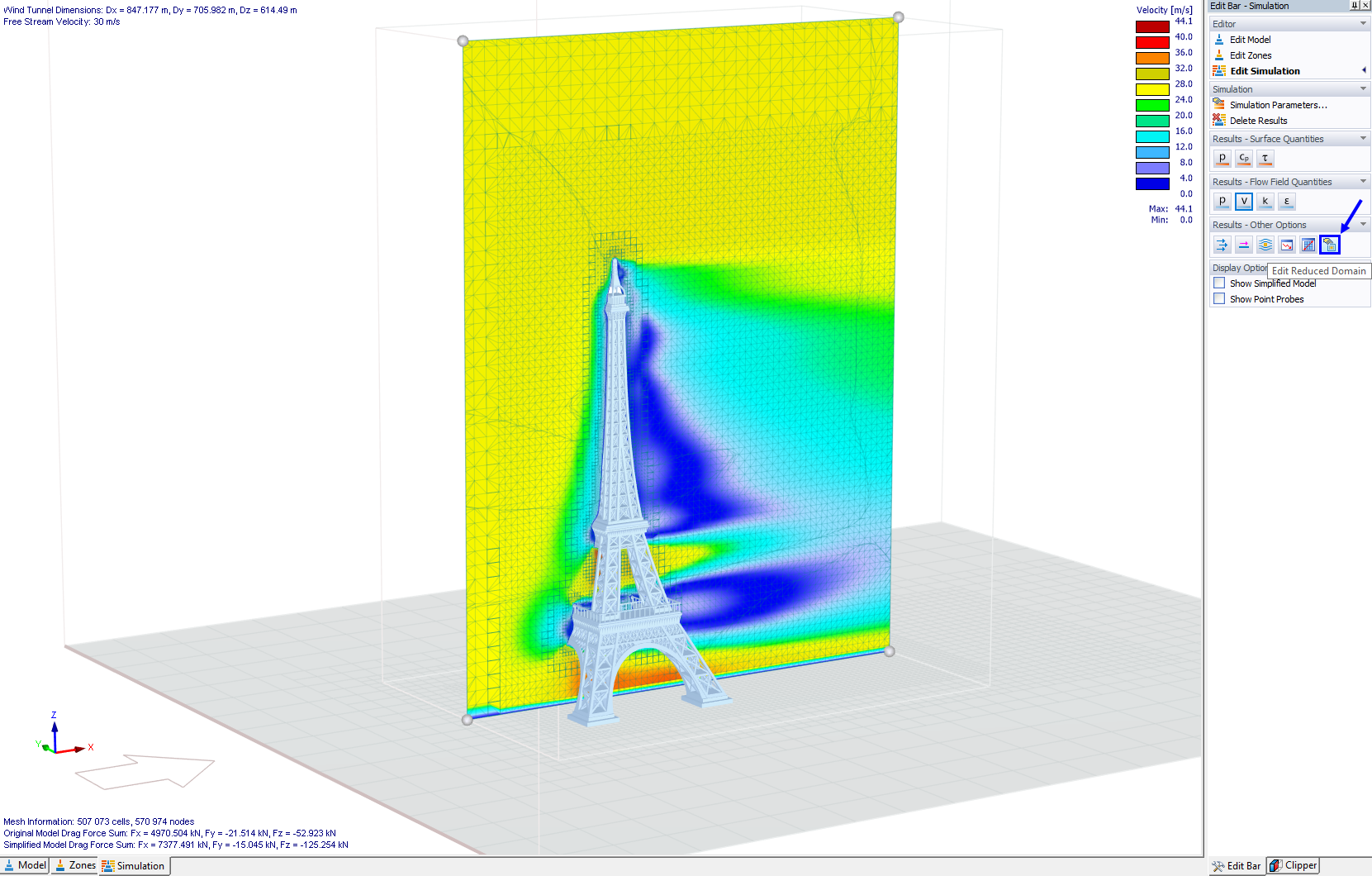Enable Show Simplified Model checkbox

pyautogui.click(x=1219, y=283)
